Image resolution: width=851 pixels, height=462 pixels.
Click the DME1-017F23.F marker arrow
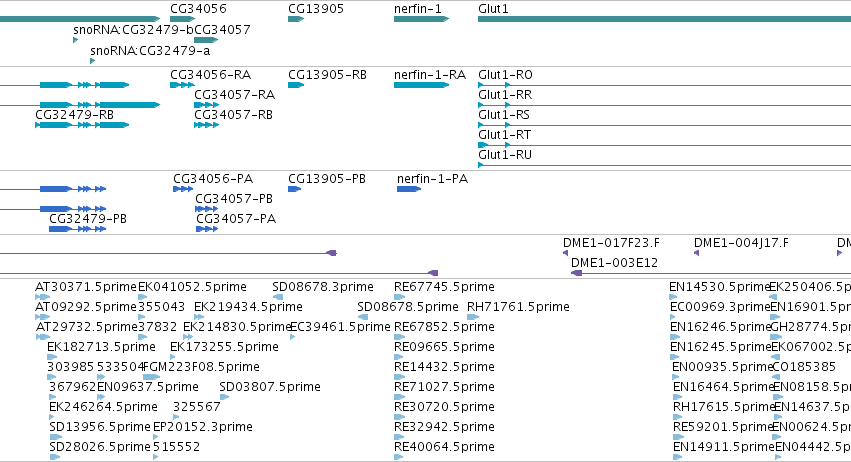point(566,253)
